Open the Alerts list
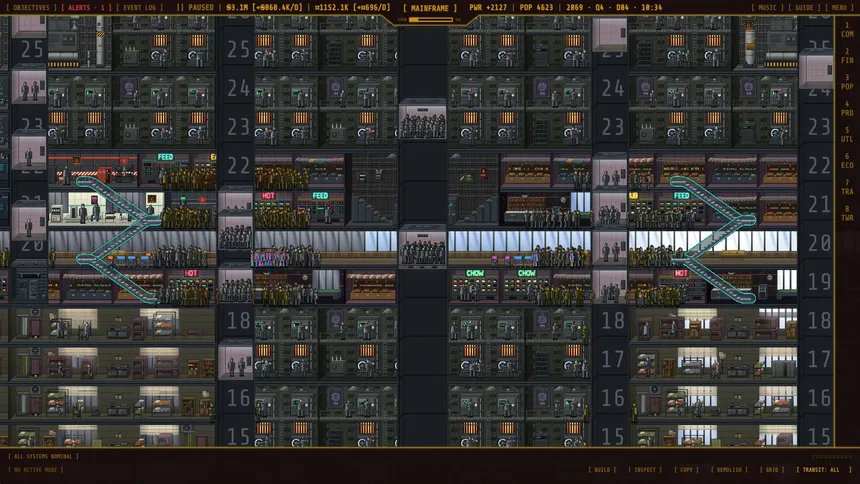Image resolution: width=860 pixels, height=484 pixels. (87, 8)
